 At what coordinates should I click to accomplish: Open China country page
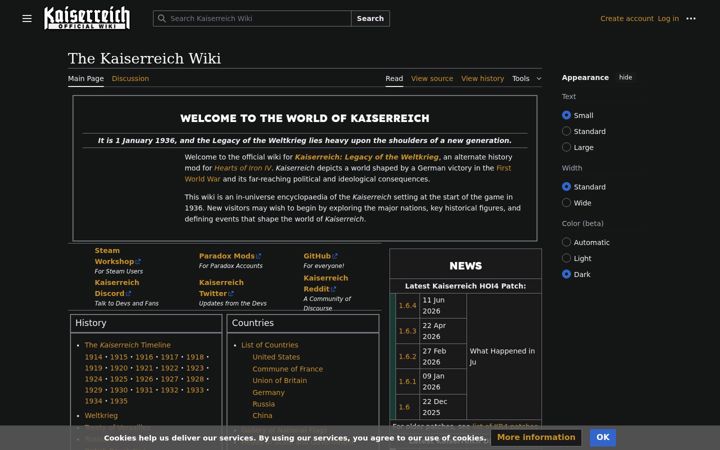(x=262, y=416)
